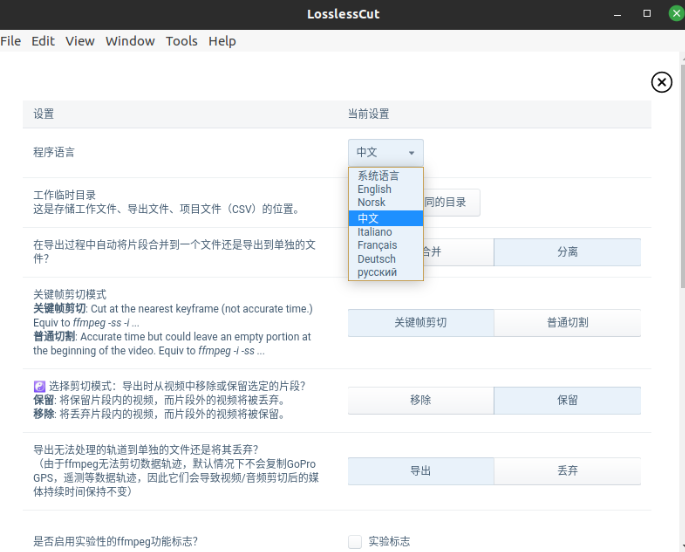Image resolution: width=685 pixels, height=552 pixels.
Task: Choose 系统语言 from the language list
Action: (386, 176)
